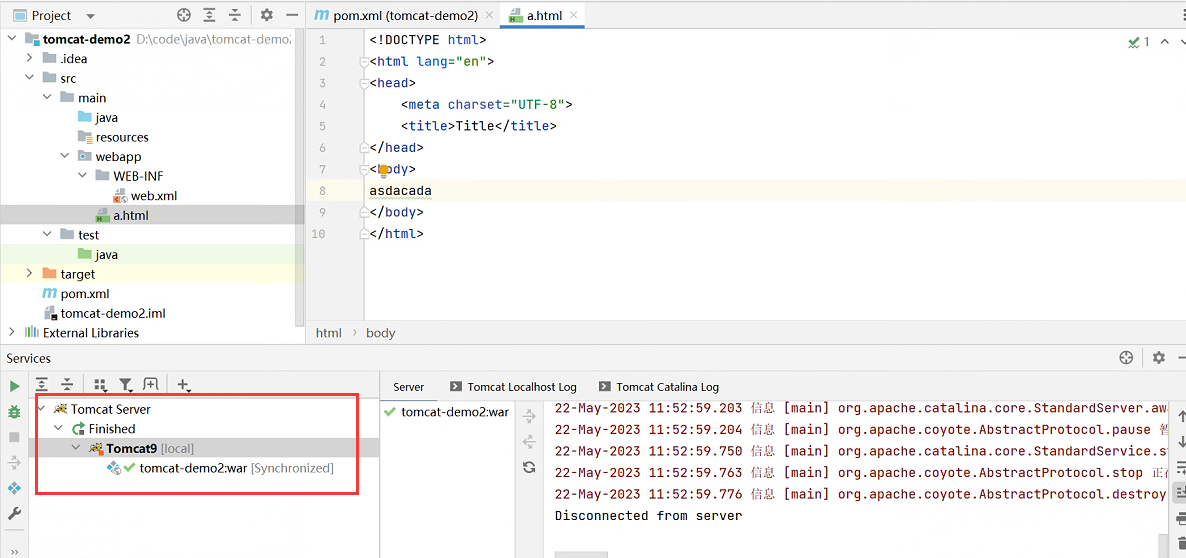The height and width of the screenshot is (558, 1186).
Task: Click the Deploy All arrow icon in Services sidebar
Action: pyautogui.click(x=14, y=463)
